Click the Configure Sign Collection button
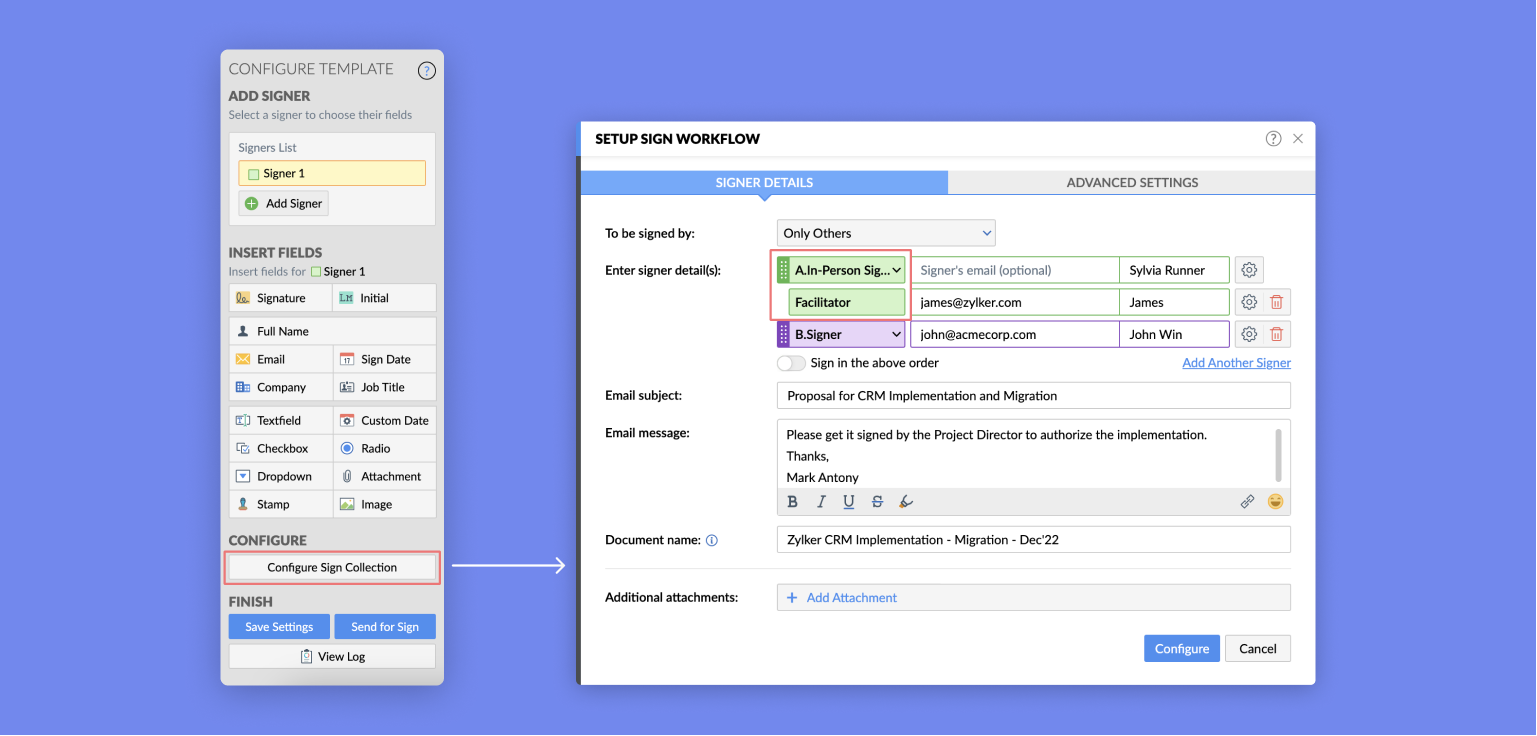1537x736 pixels. (x=332, y=567)
